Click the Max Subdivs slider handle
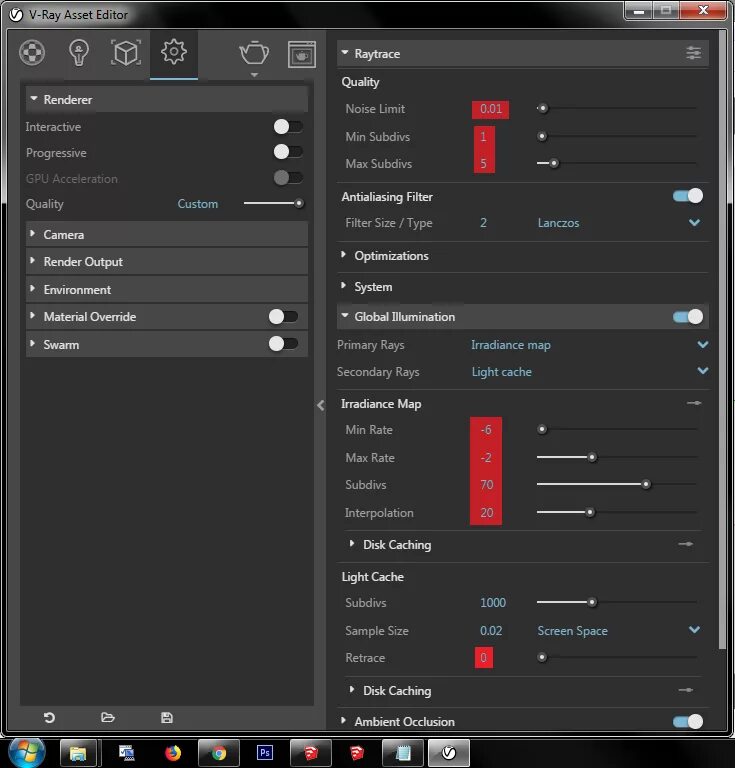 [553, 163]
